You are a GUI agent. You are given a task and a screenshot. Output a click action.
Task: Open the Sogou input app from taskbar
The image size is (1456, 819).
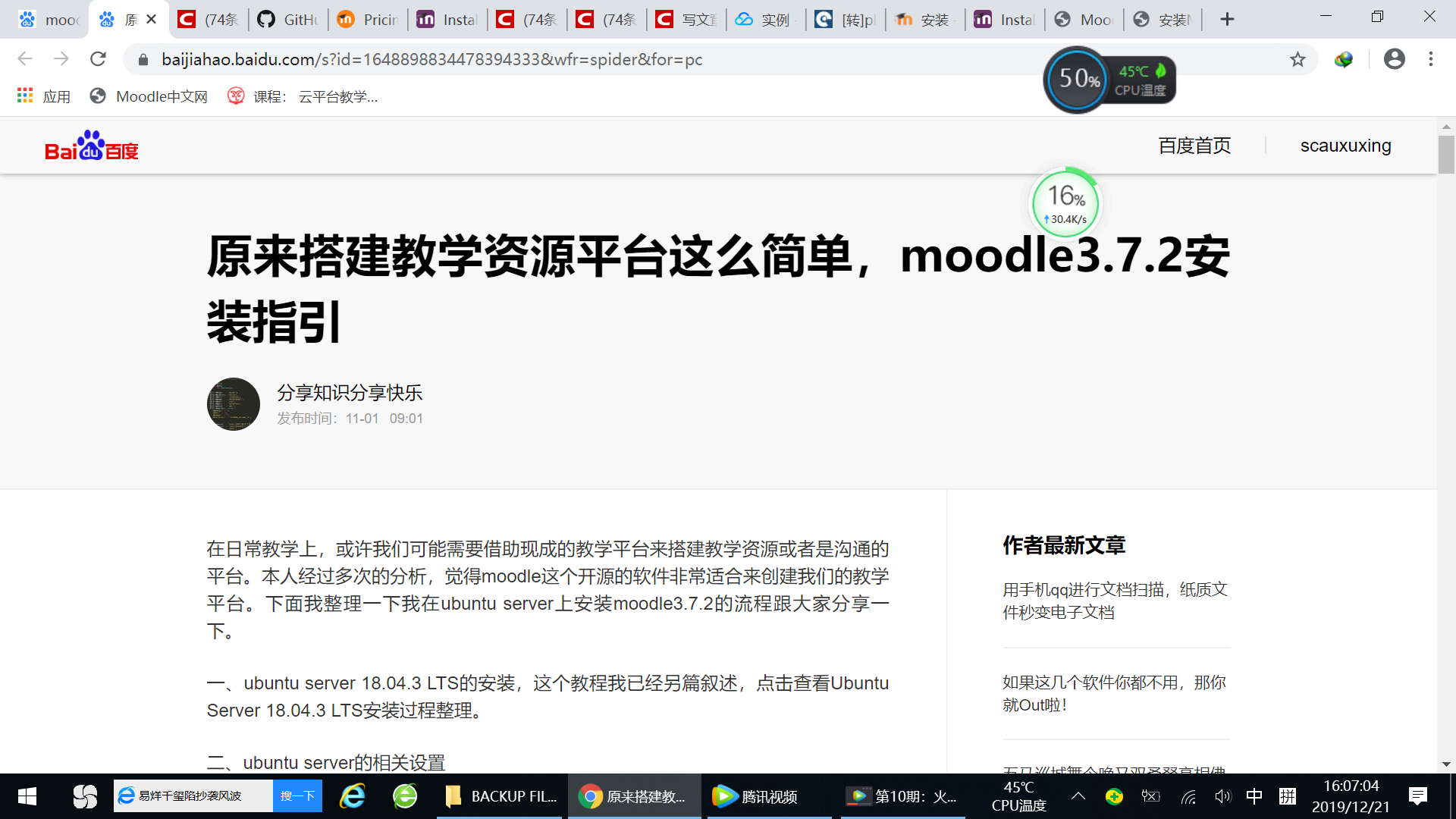[83, 796]
